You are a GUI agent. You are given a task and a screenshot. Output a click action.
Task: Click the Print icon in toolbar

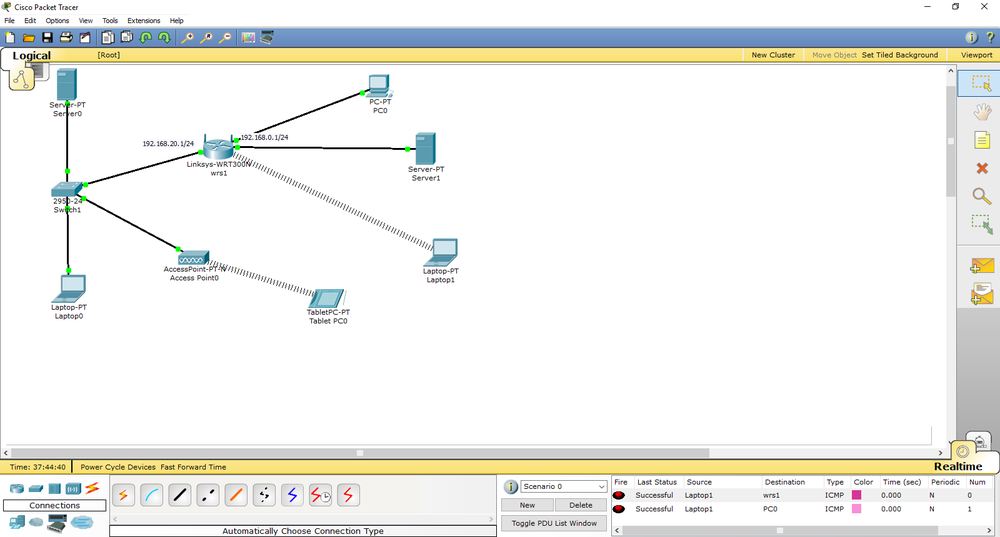click(66, 38)
